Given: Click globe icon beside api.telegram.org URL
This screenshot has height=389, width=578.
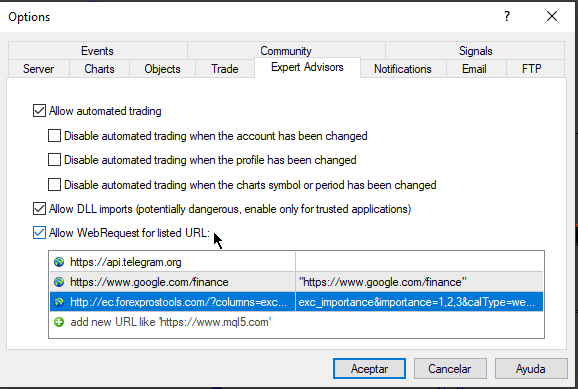Looking at the screenshot, I should 59,262.
